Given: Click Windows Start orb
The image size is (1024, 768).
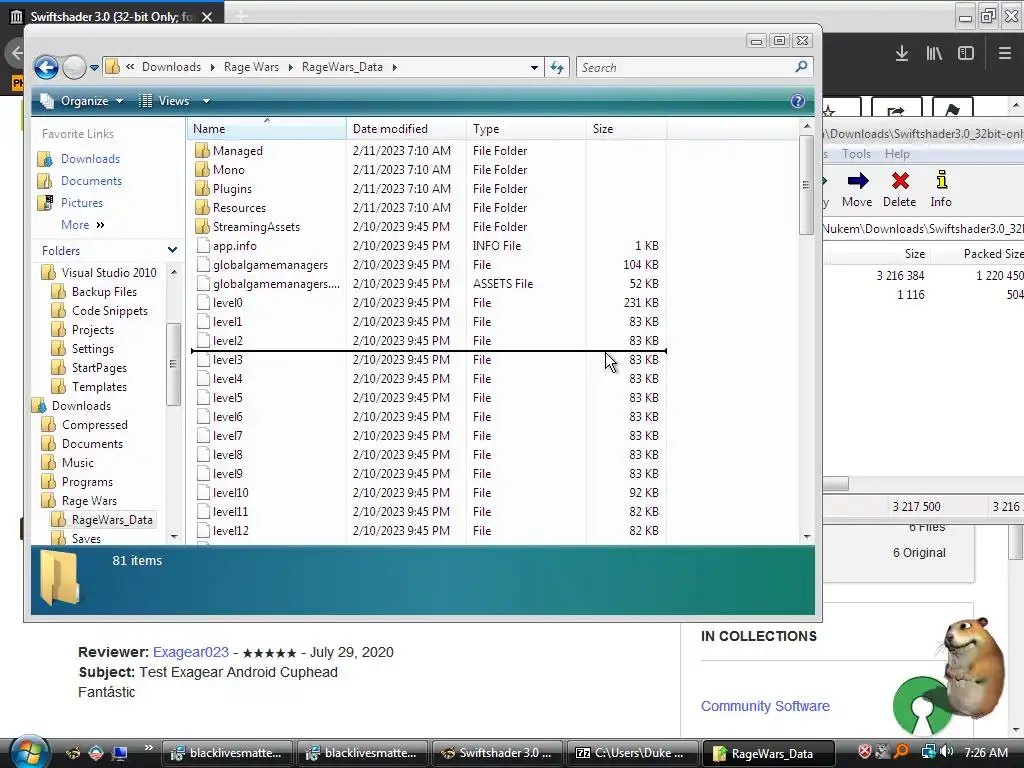Looking at the screenshot, I should [29, 752].
